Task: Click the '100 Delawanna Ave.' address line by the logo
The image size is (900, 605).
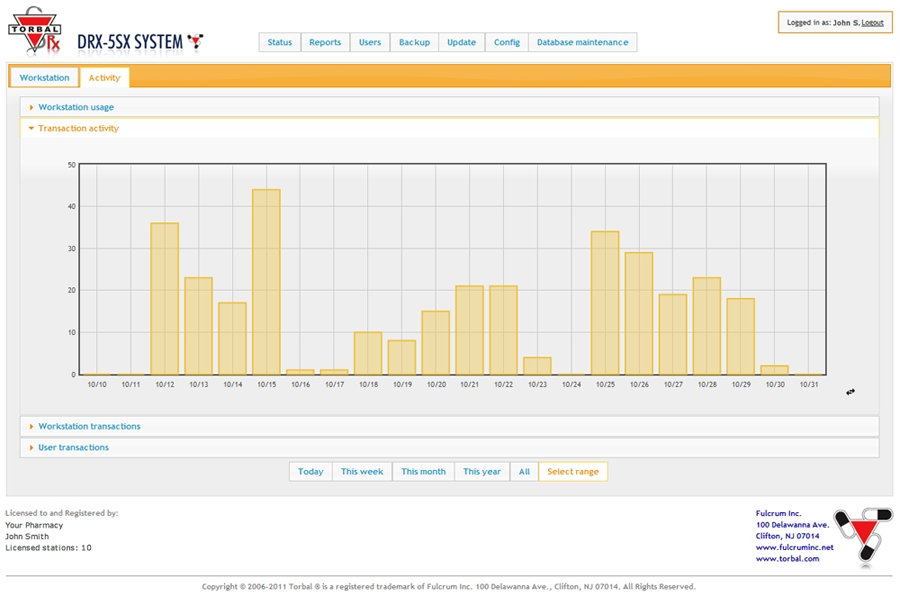Action: point(793,525)
